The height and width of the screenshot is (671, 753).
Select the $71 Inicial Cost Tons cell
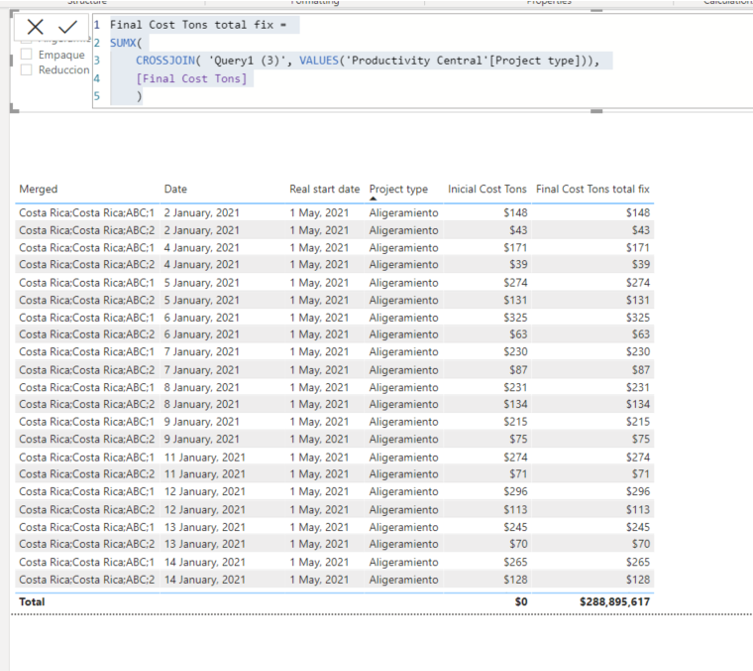click(x=518, y=474)
